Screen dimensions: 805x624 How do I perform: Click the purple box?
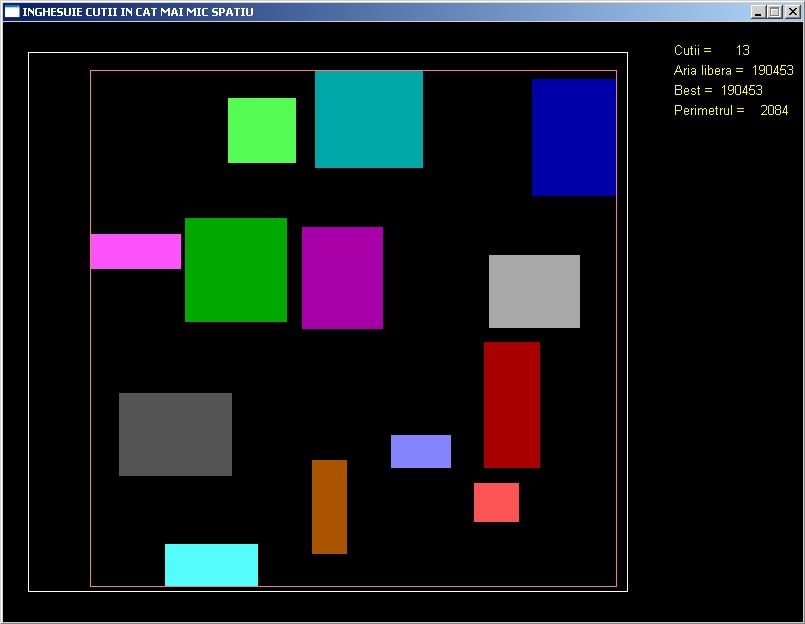tap(342, 278)
